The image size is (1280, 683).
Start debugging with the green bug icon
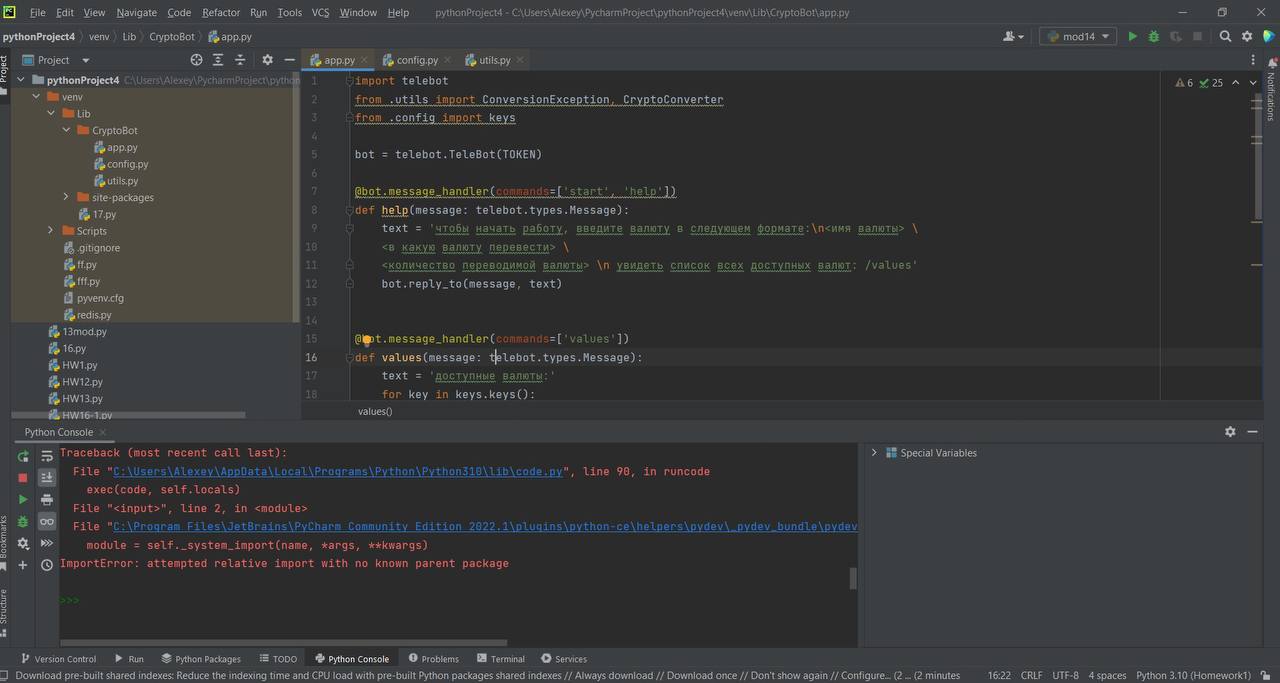(1153, 37)
